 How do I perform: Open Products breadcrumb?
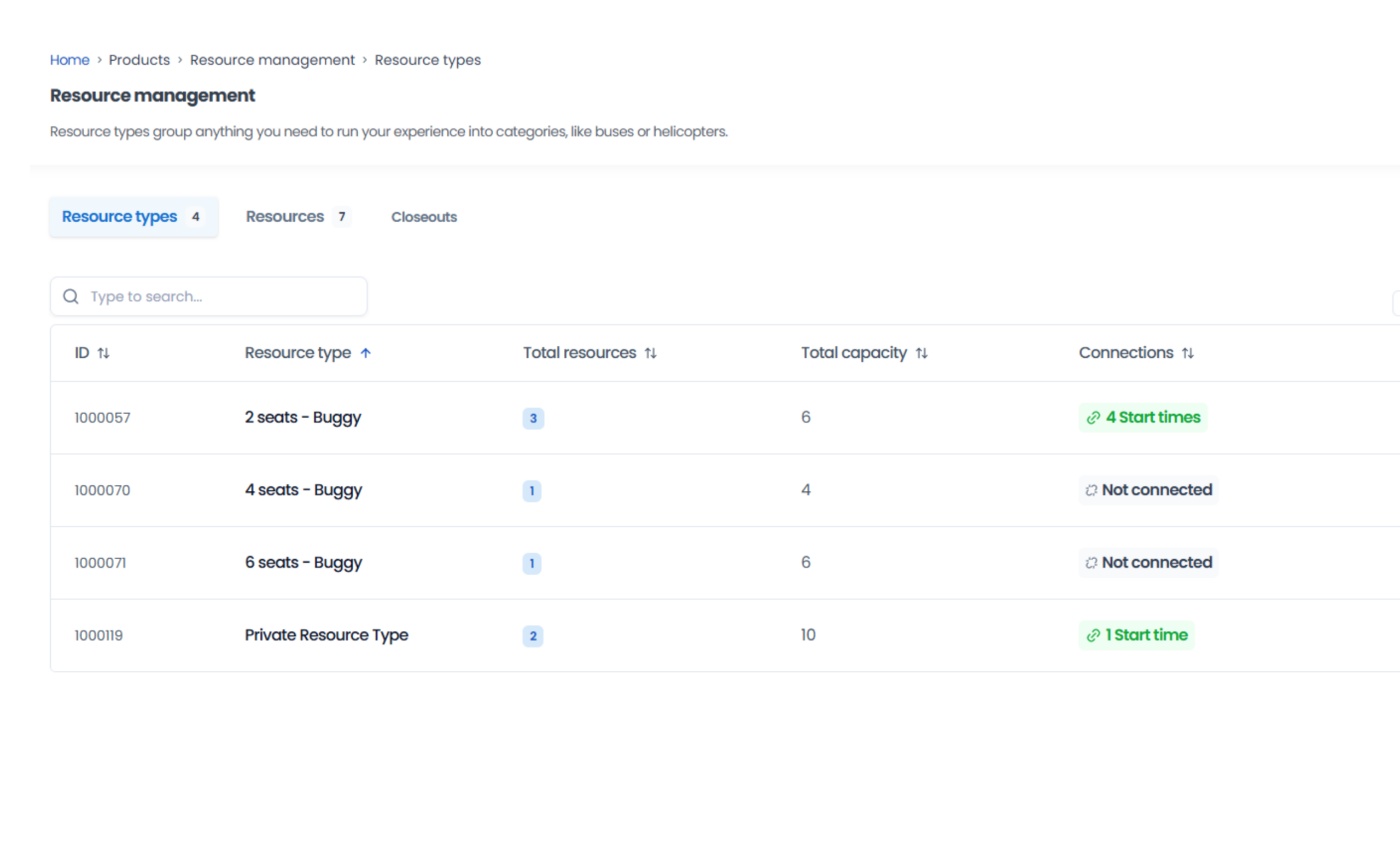tap(139, 60)
